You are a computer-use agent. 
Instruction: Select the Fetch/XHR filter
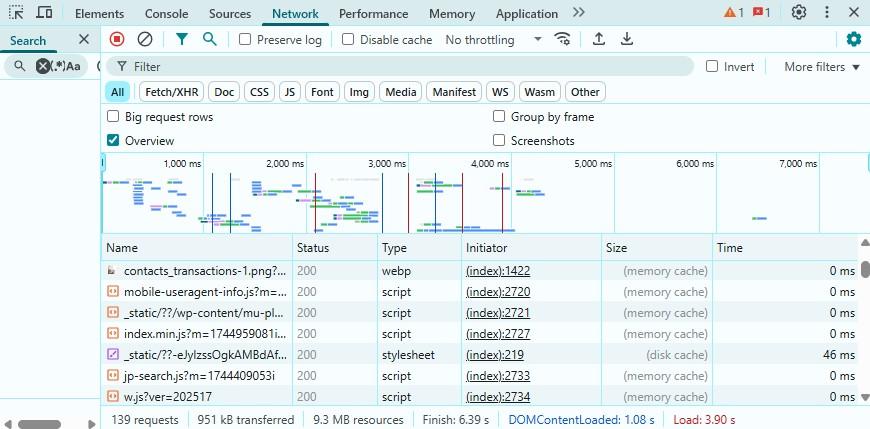coord(171,92)
